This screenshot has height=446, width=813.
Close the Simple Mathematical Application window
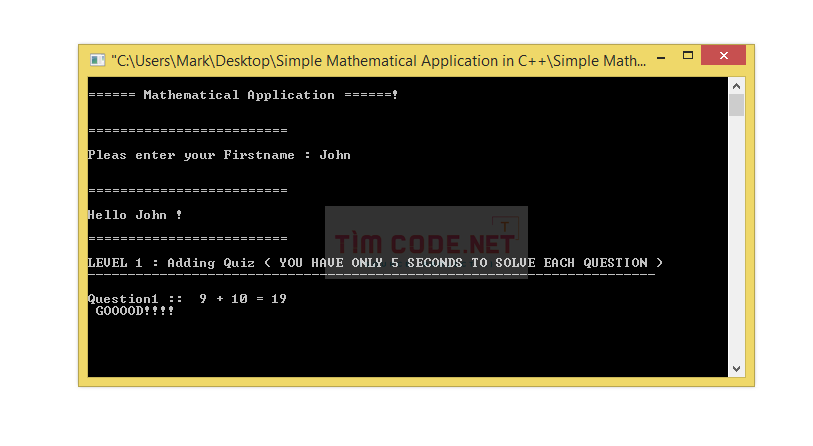pyautogui.click(x=723, y=55)
